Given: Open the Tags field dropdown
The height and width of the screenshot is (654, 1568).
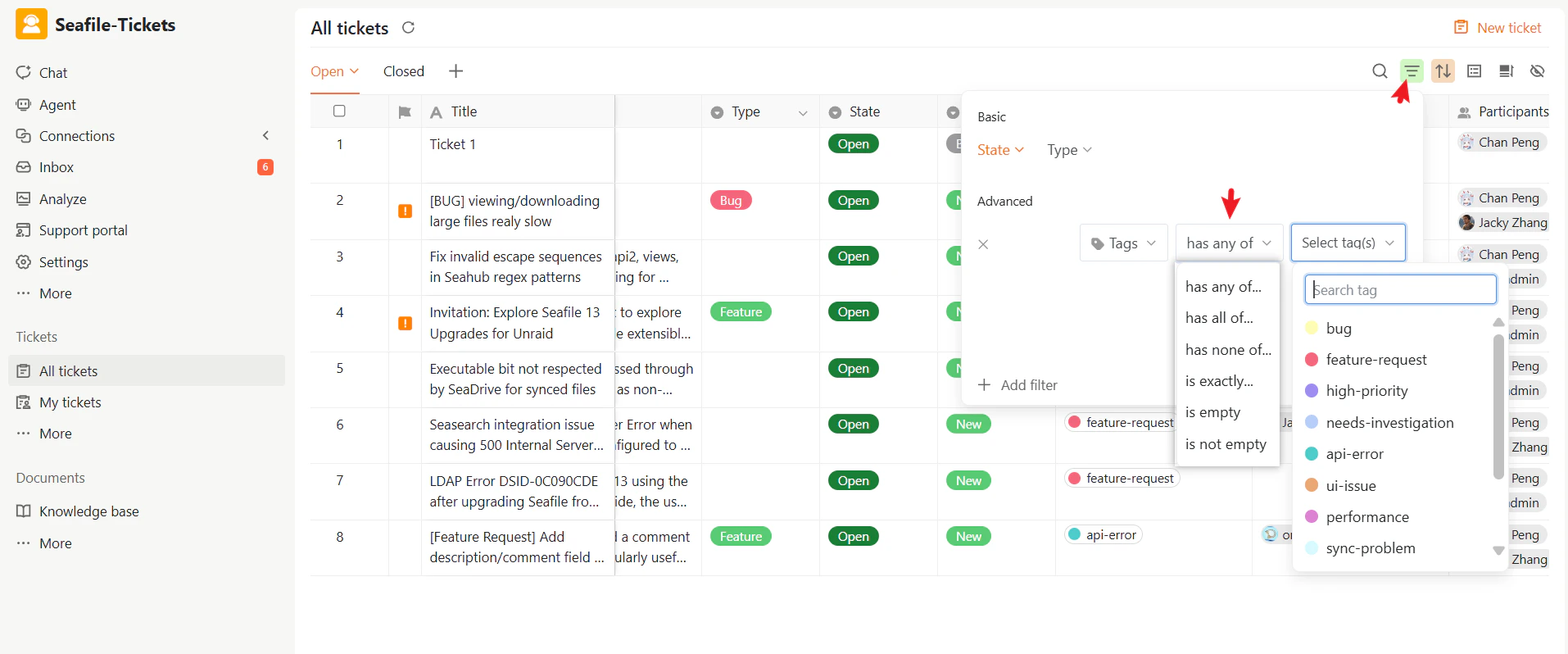Looking at the screenshot, I should click(x=1124, y=243).
